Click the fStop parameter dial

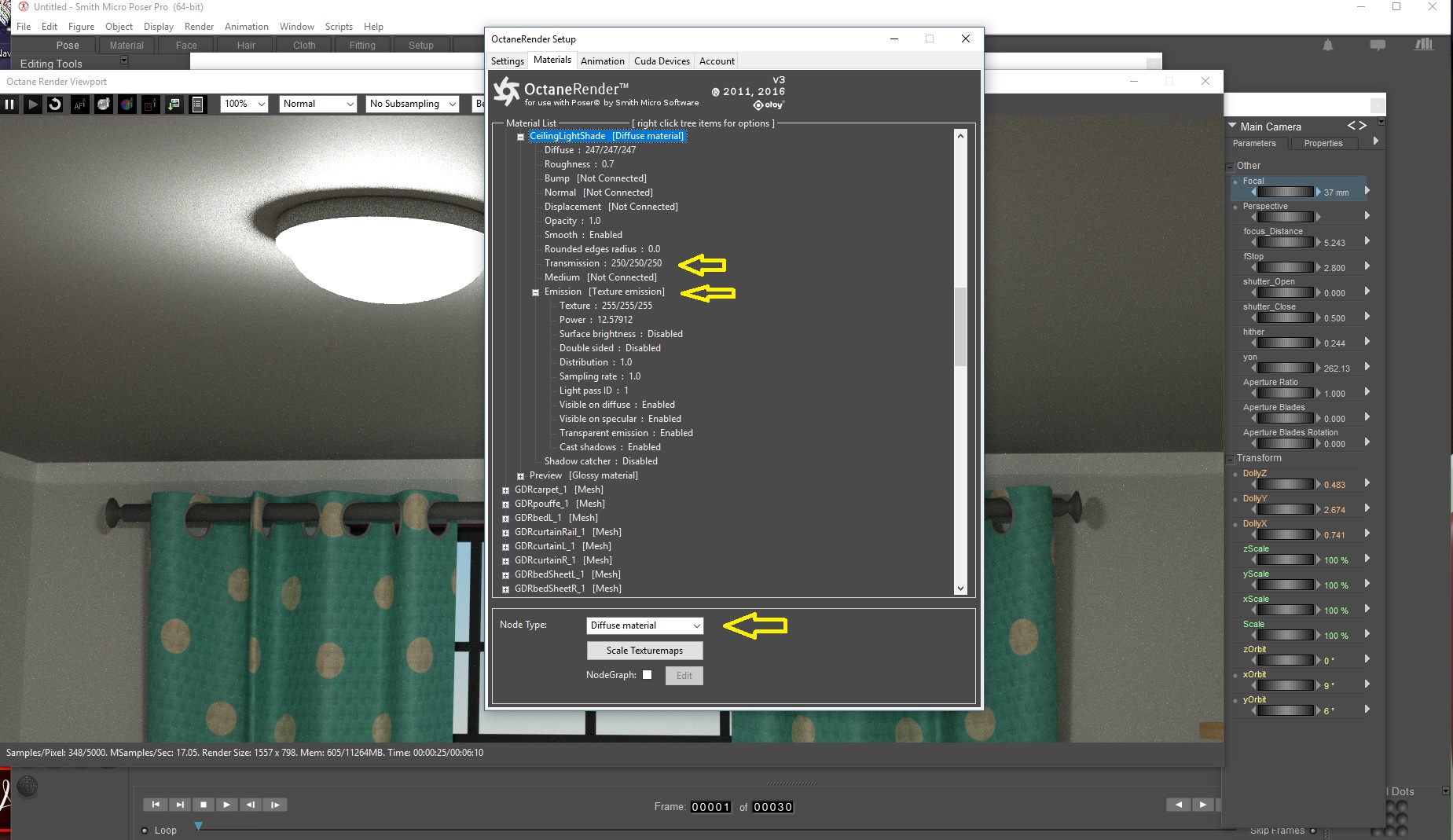point(1286,267)
